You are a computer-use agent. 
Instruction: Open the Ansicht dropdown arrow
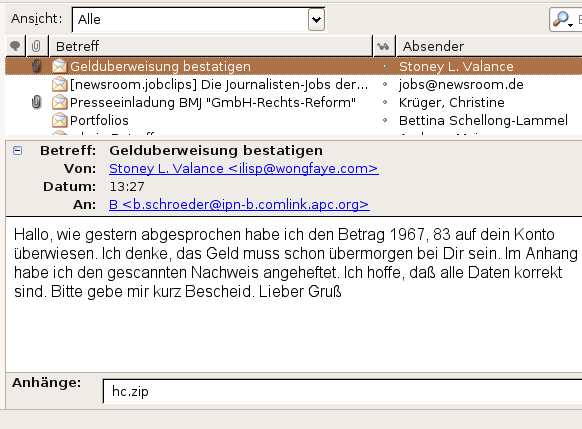tap(316, 19)
